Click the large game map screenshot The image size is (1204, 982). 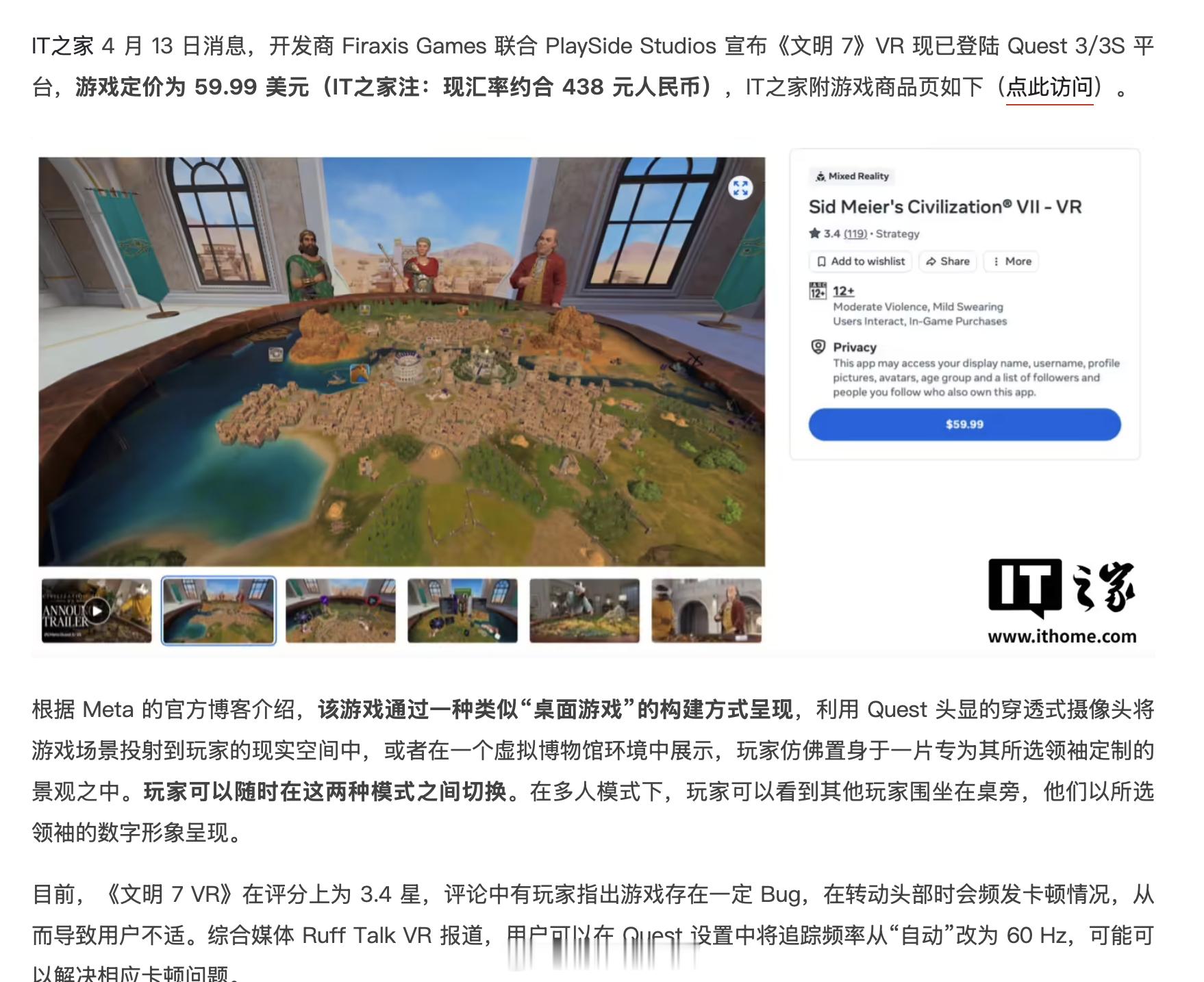pos(401,362)
